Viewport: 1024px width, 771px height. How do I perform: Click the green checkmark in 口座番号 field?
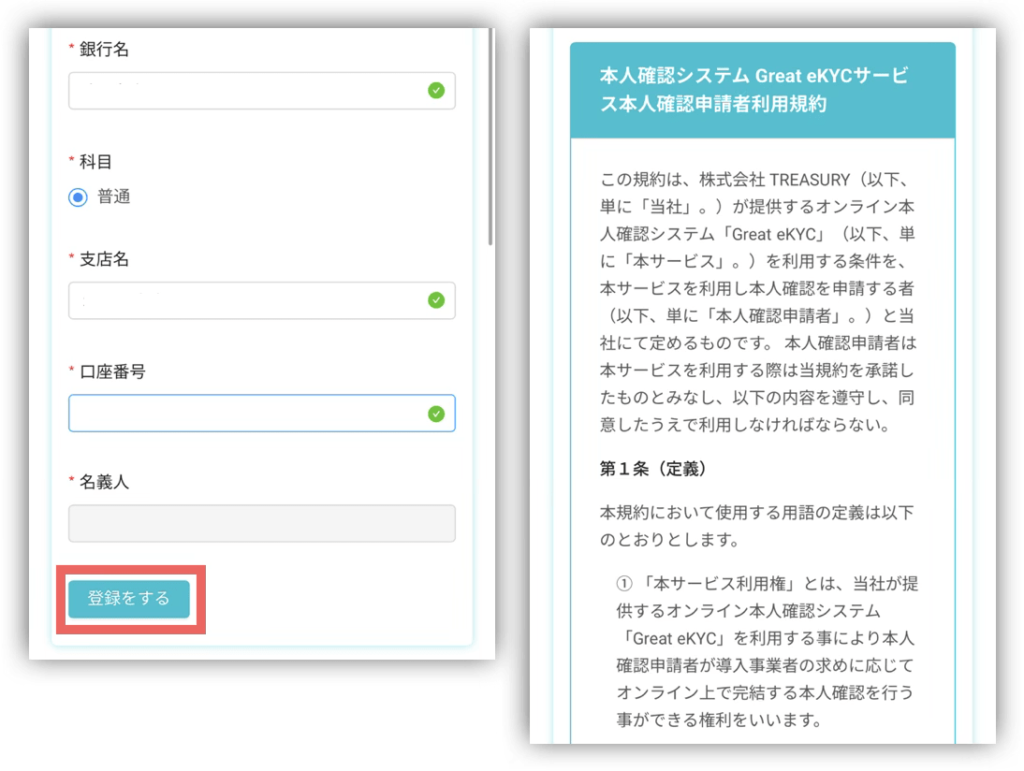[x=436, y=413]
